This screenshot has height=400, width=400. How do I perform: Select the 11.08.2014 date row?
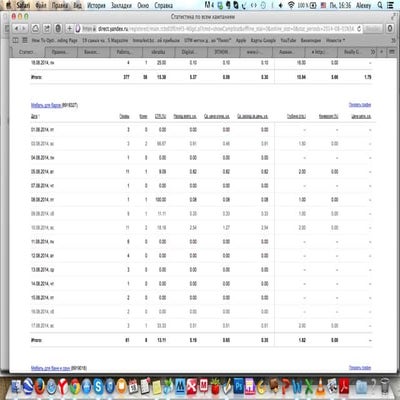click(202, 242)
